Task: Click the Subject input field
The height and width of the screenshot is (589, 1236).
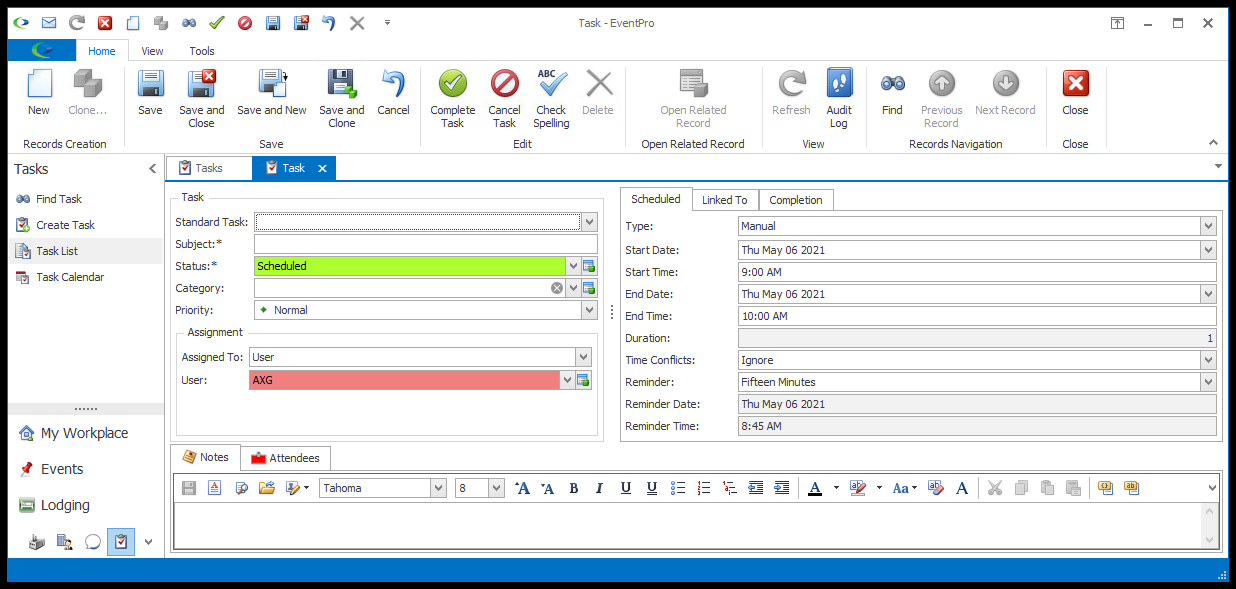Action: (426, 244)
